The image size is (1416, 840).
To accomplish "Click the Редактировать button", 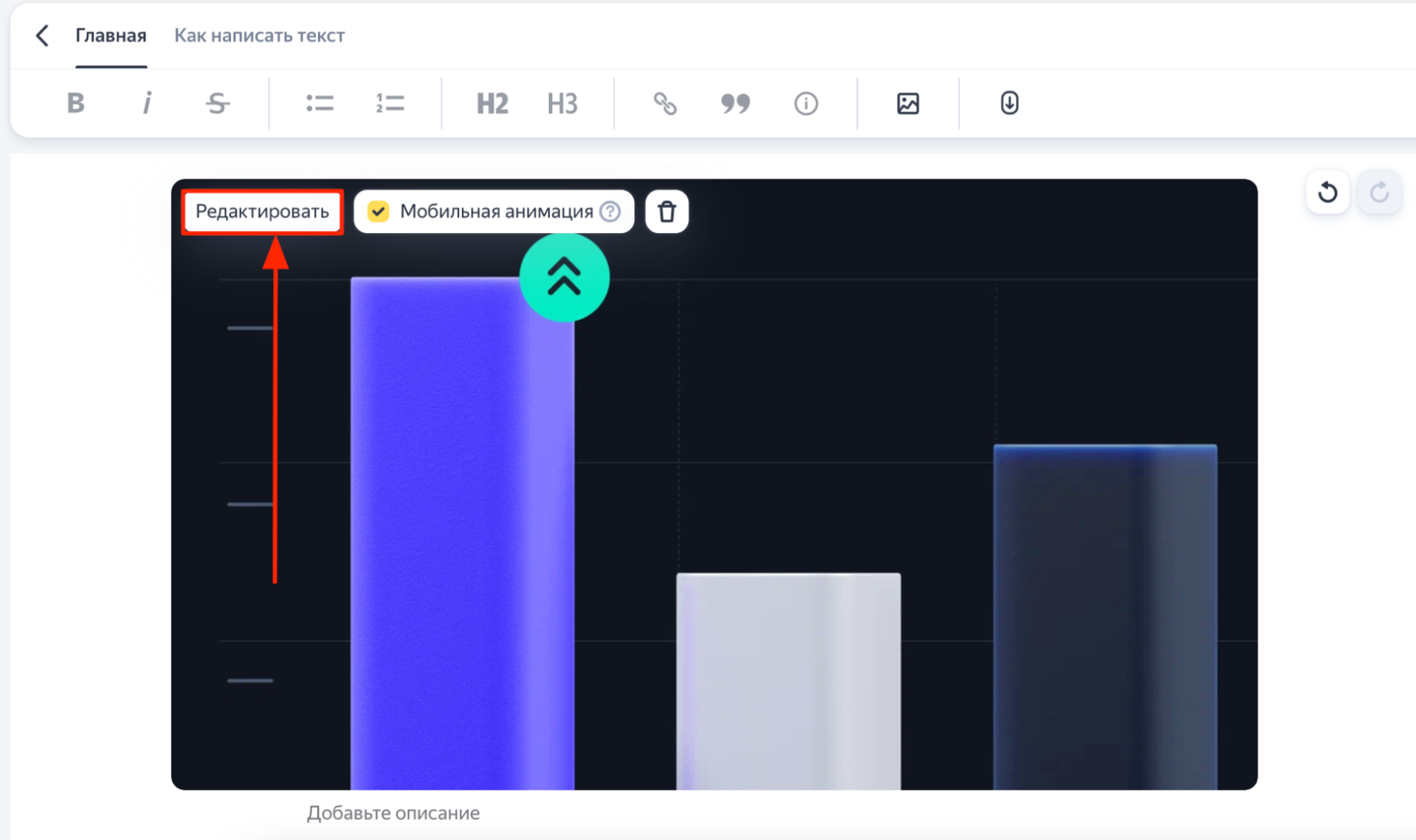I will pos(262,211).
